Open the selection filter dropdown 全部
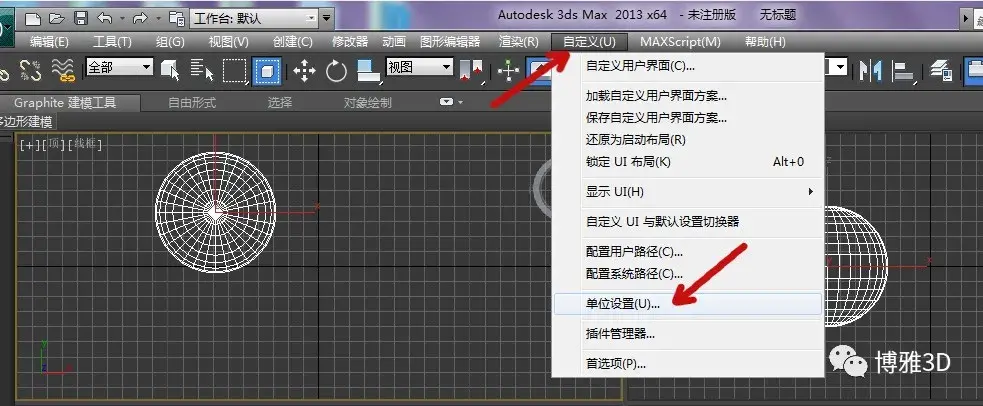983x406 pixels. pyautogui.click(x=120, y=67)
